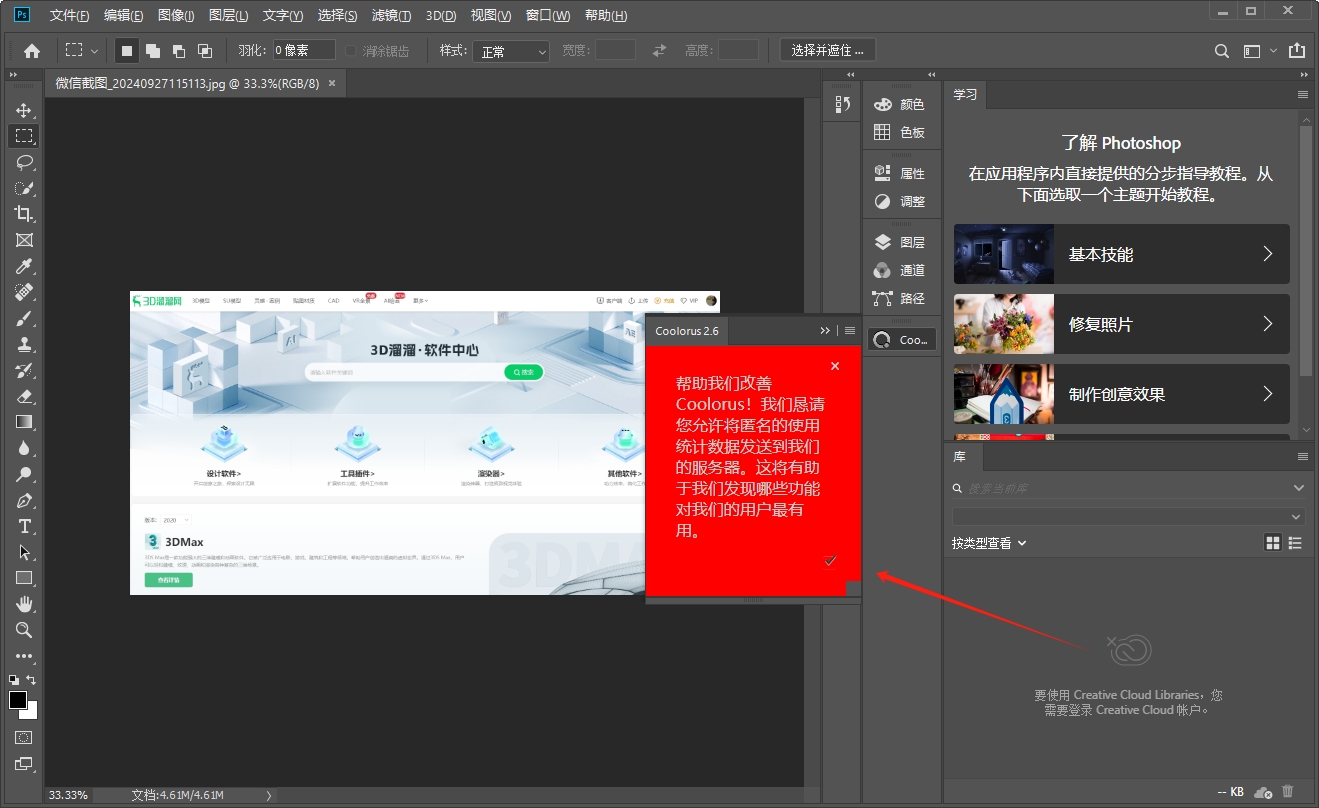Select the Lasso tool
This screenshot has width=1319, height=808.
(x=24, y=162)
